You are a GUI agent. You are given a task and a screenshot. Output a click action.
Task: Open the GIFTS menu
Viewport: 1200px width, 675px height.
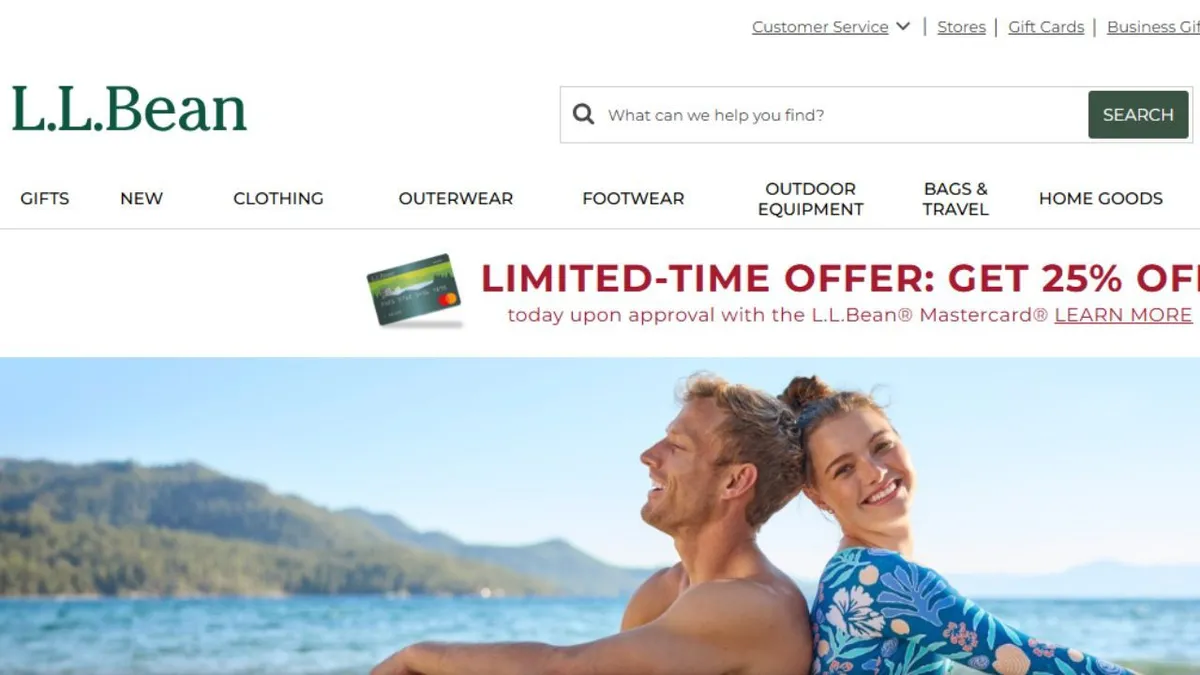click(x=45, y=198)
